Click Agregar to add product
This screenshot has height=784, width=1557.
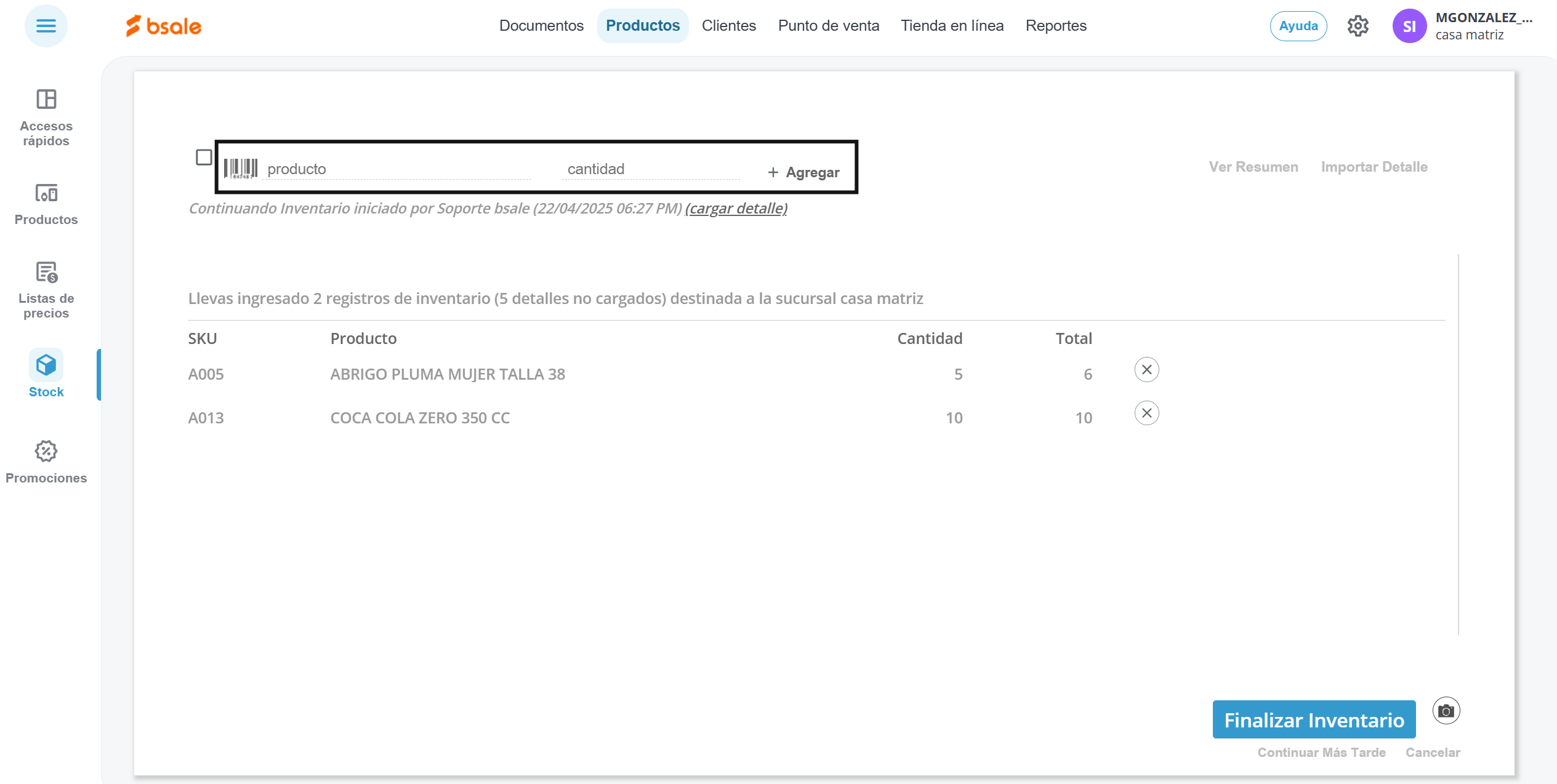pos(803,172)
